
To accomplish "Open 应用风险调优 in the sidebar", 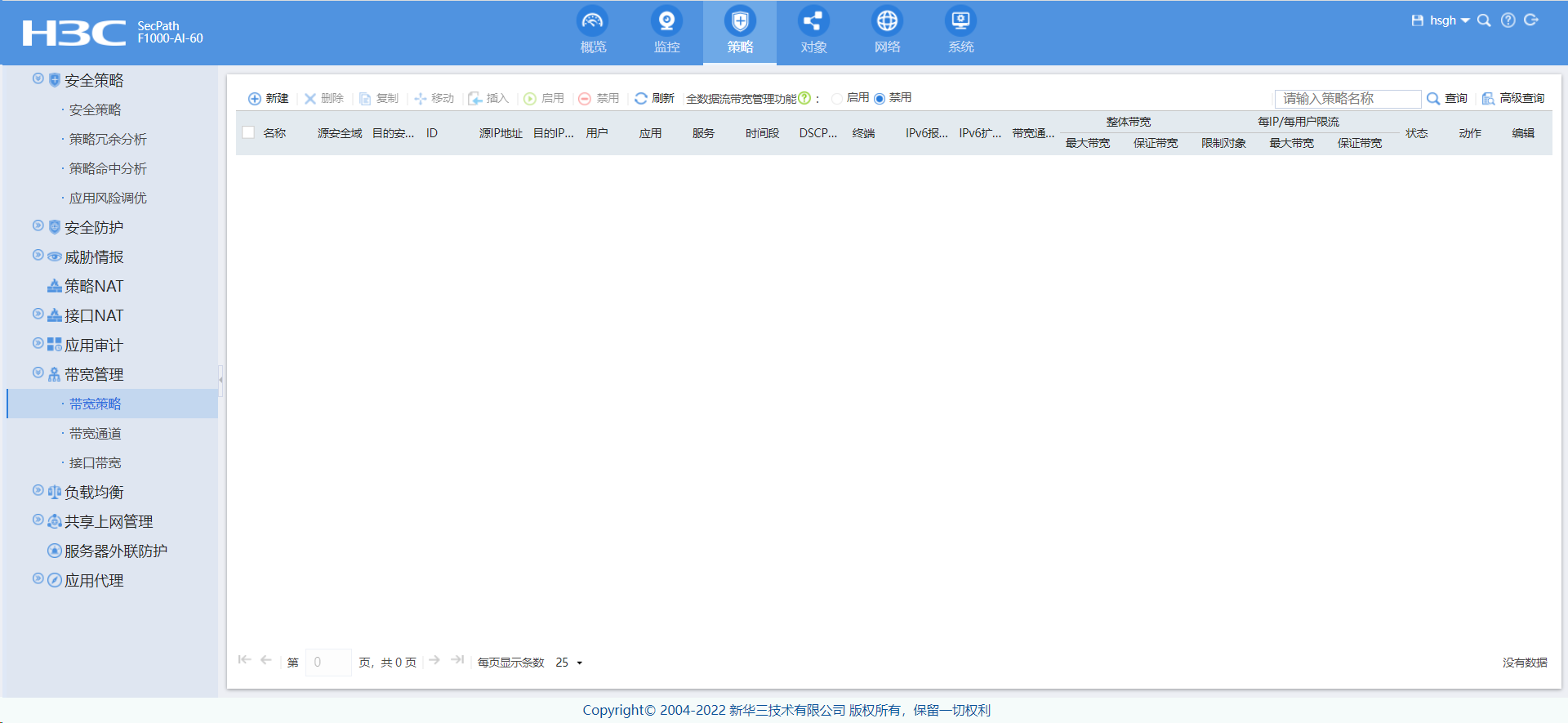I will coord(108,198).
